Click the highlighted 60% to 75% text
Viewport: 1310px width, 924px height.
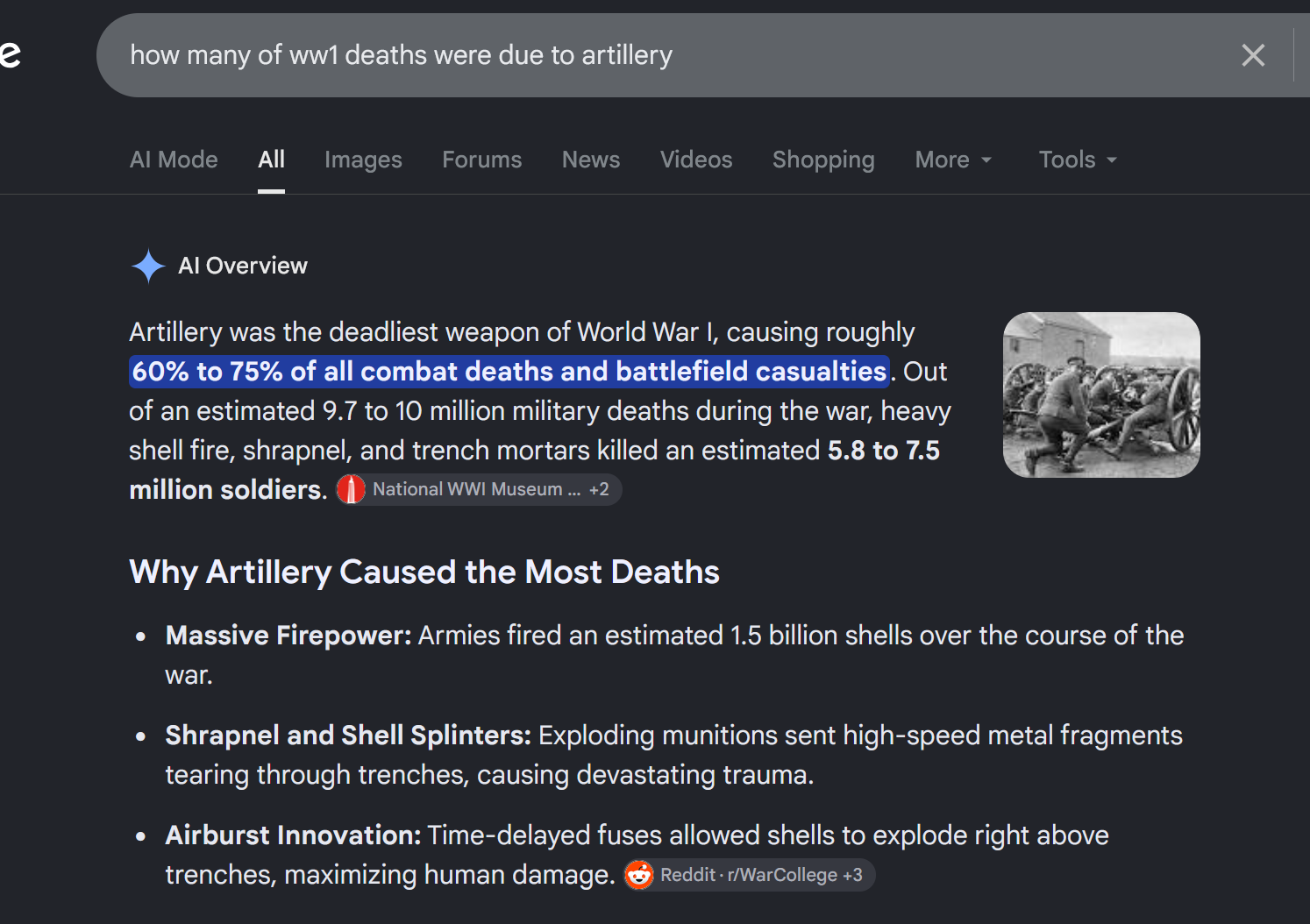[509, 371]
